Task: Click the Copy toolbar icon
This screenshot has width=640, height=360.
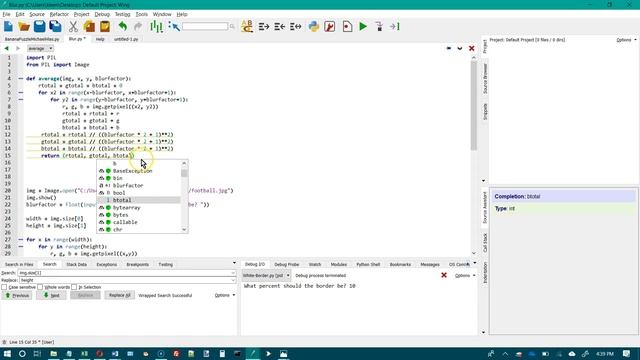Action: click(89, 27)
